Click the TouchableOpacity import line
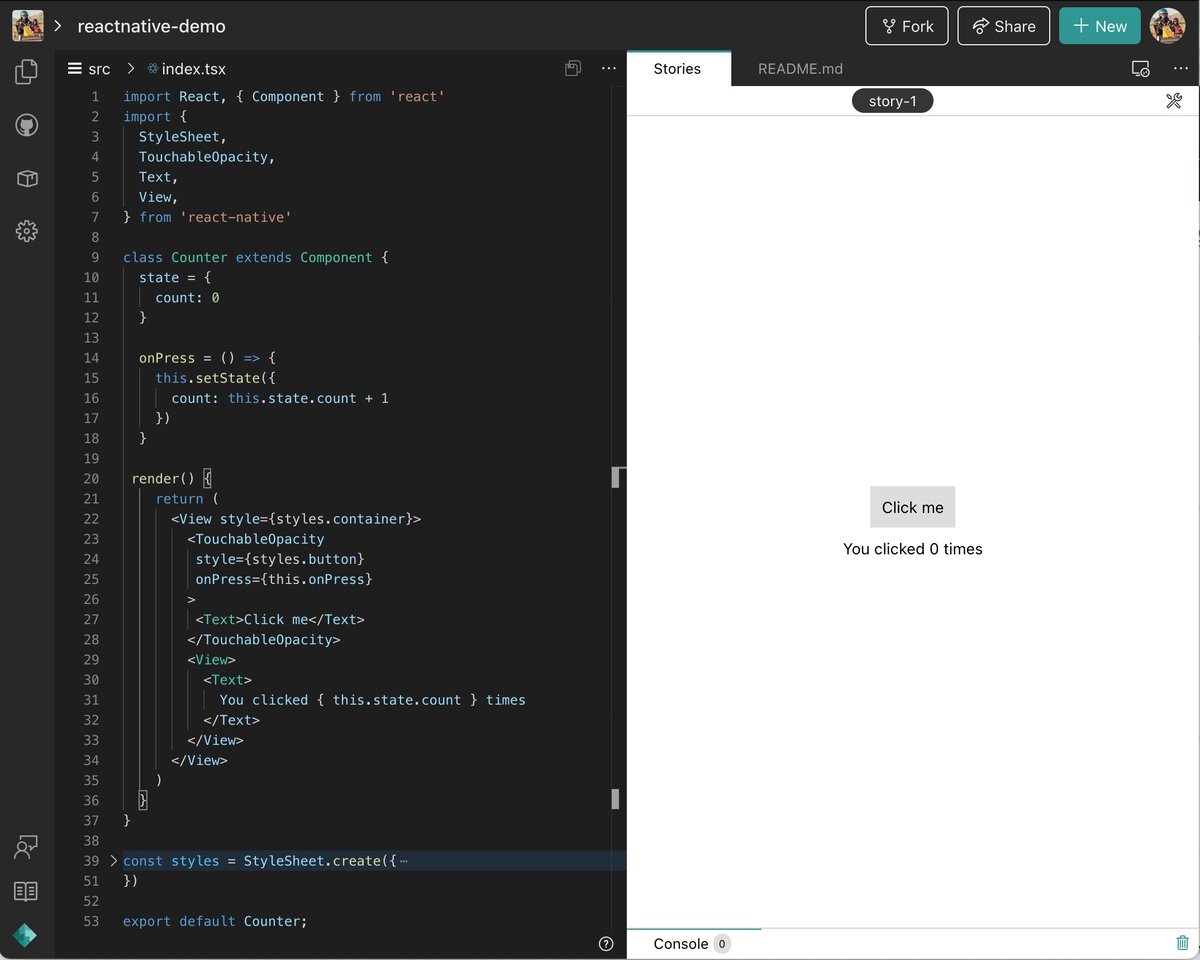 [x=207, y=157]
